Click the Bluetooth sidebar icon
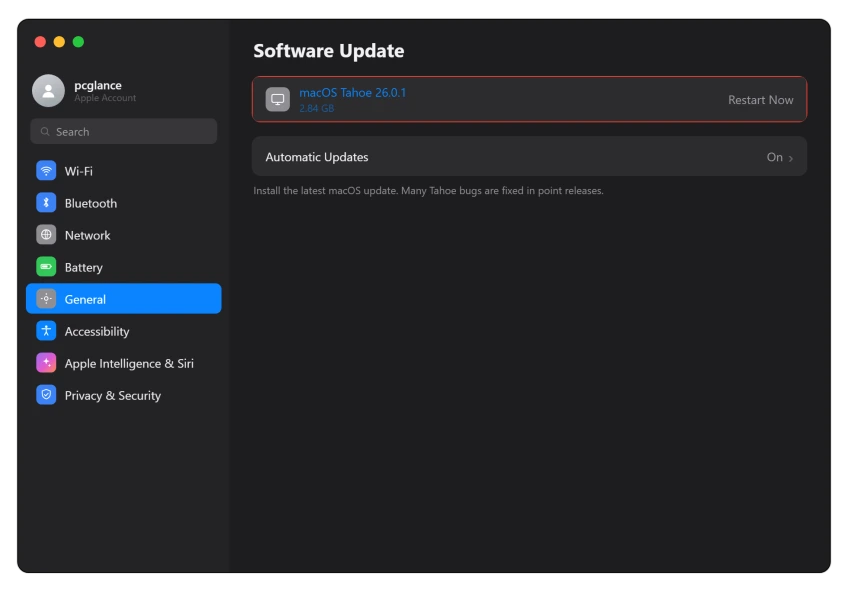 pos(46,203)
